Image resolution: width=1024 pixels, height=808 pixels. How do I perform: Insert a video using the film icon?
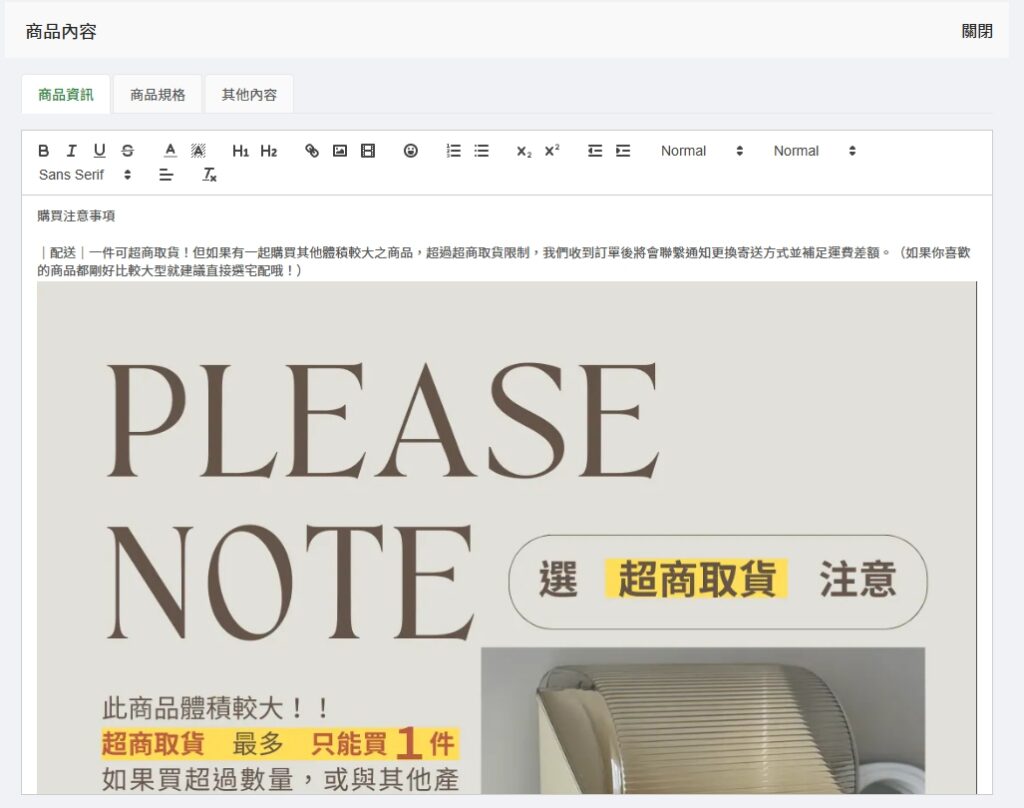(368, 151)
